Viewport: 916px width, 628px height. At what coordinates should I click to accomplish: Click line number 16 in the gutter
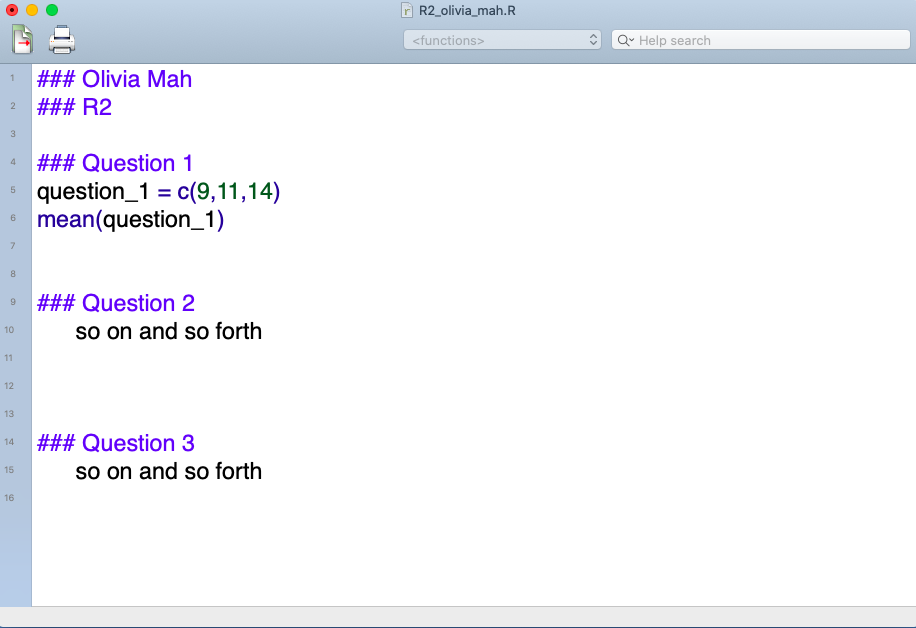click(x=9, y=498)
